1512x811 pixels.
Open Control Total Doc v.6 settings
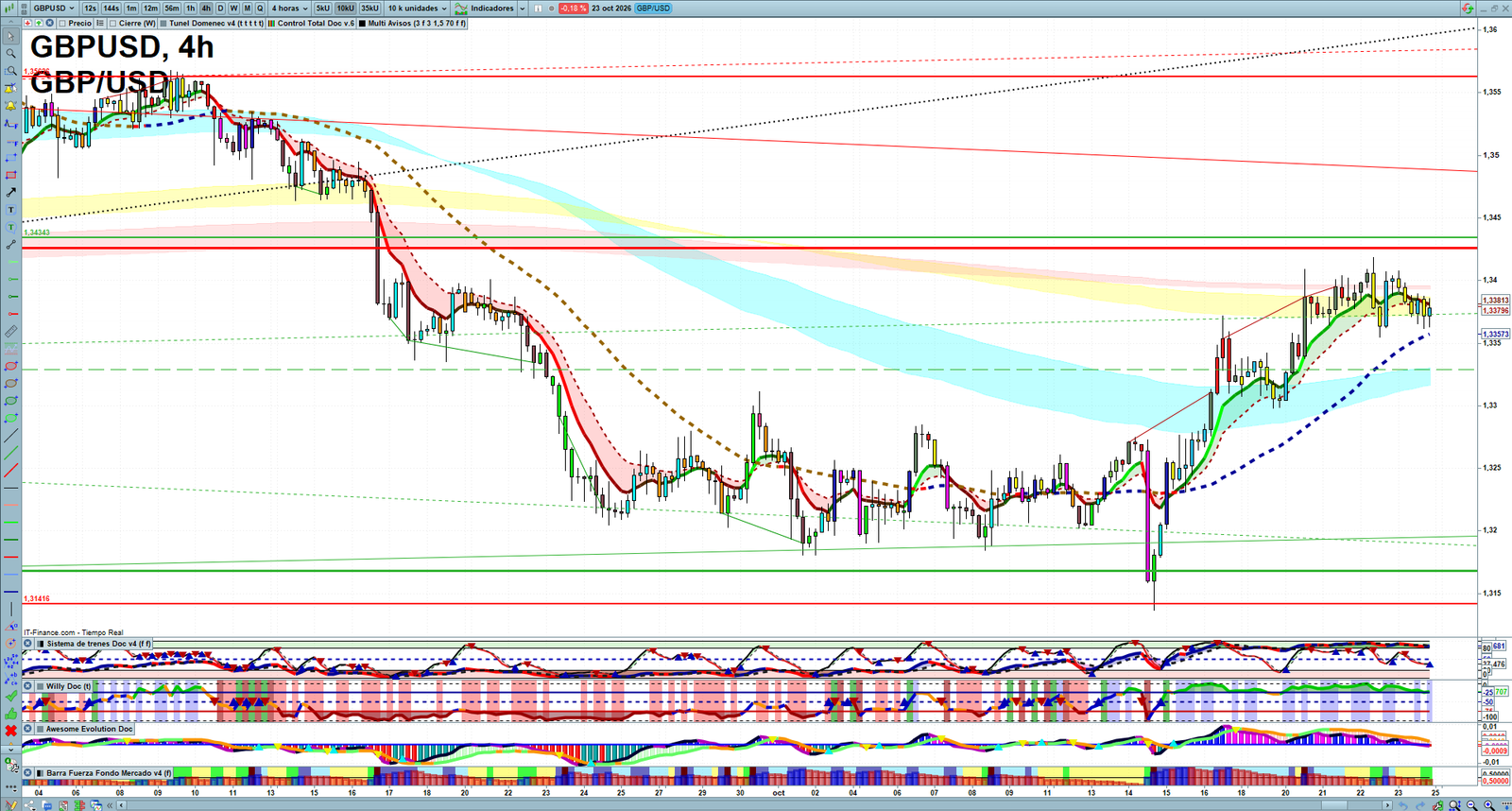pyautogui.click(x=313, y=23)
